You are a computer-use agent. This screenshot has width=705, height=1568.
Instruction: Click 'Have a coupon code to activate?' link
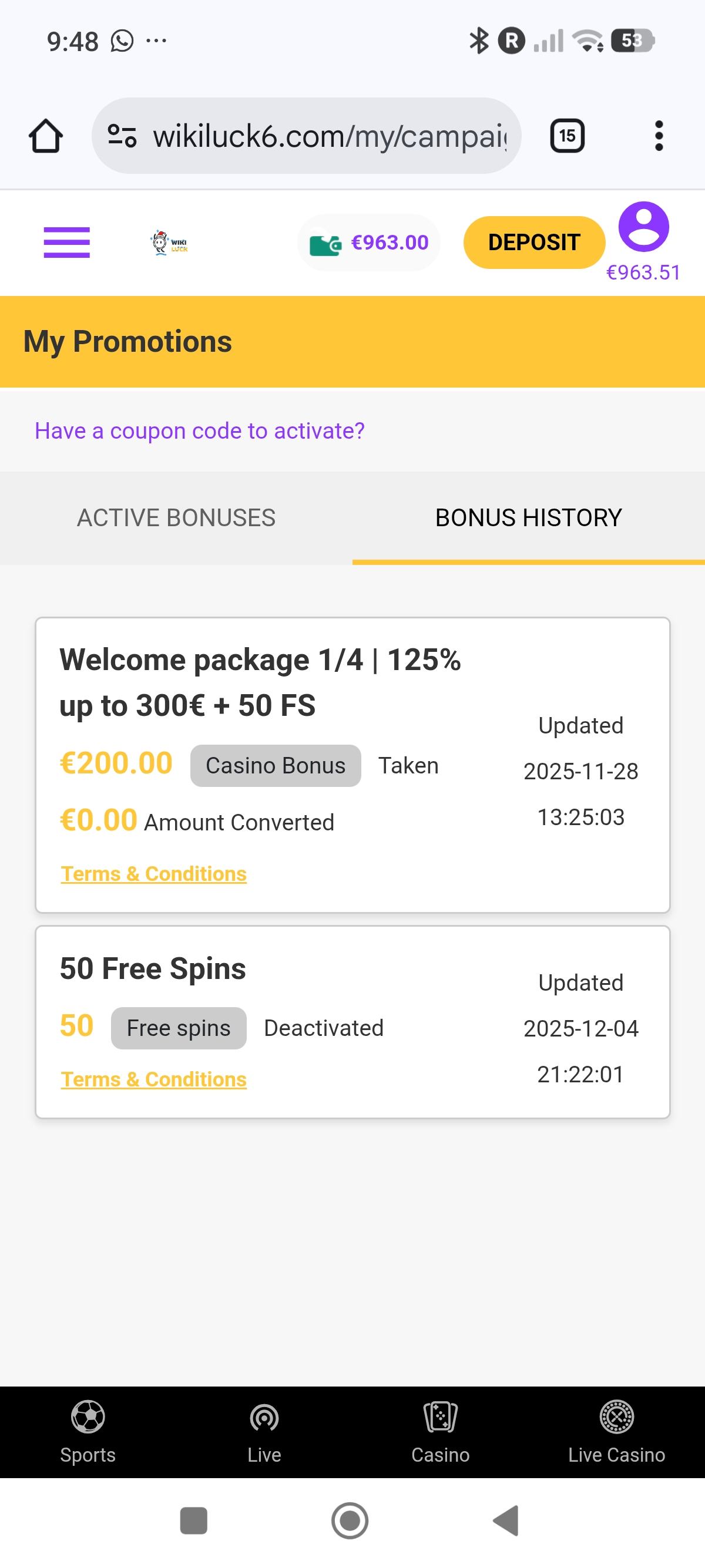pos(200,431)
